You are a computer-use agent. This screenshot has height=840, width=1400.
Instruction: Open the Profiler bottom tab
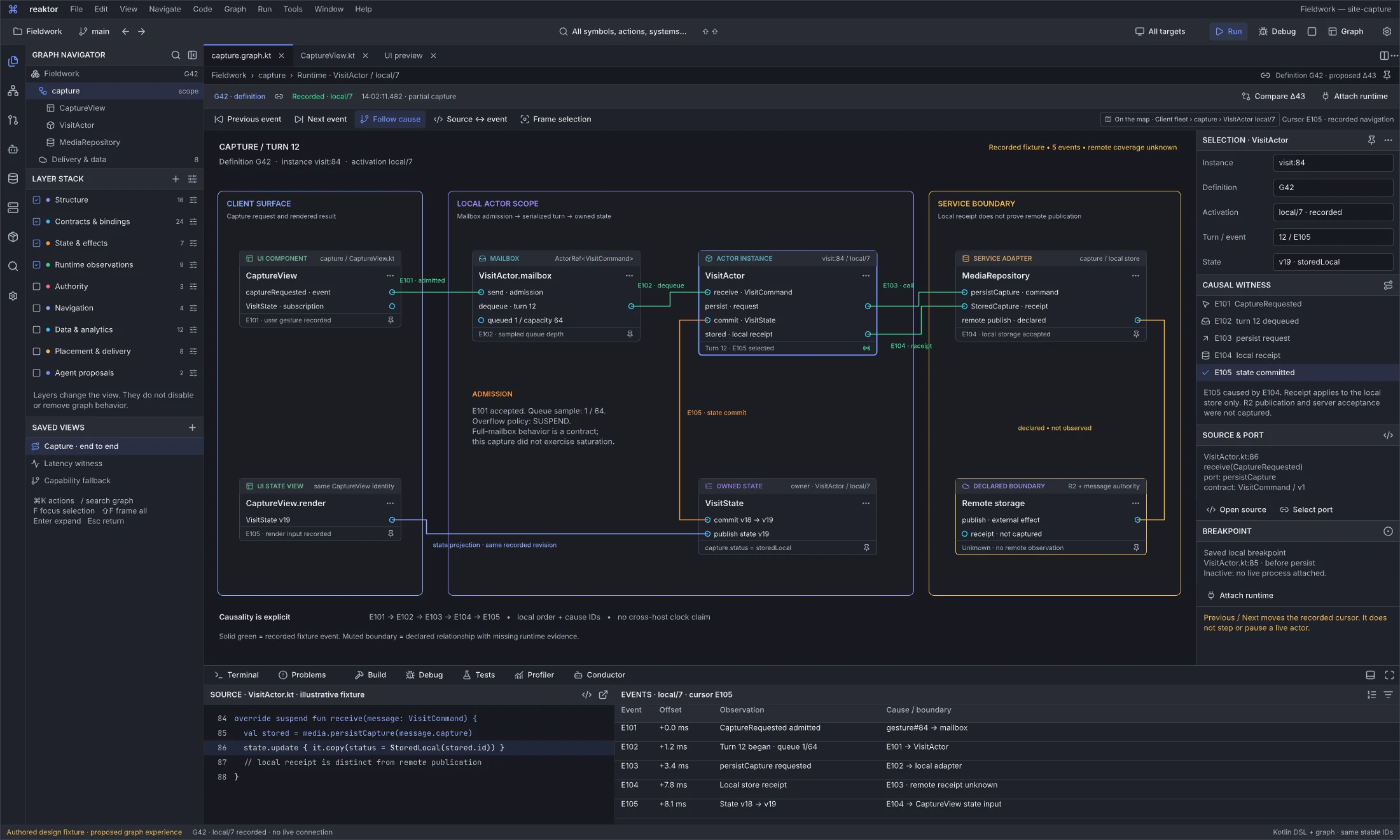point(534,675)
